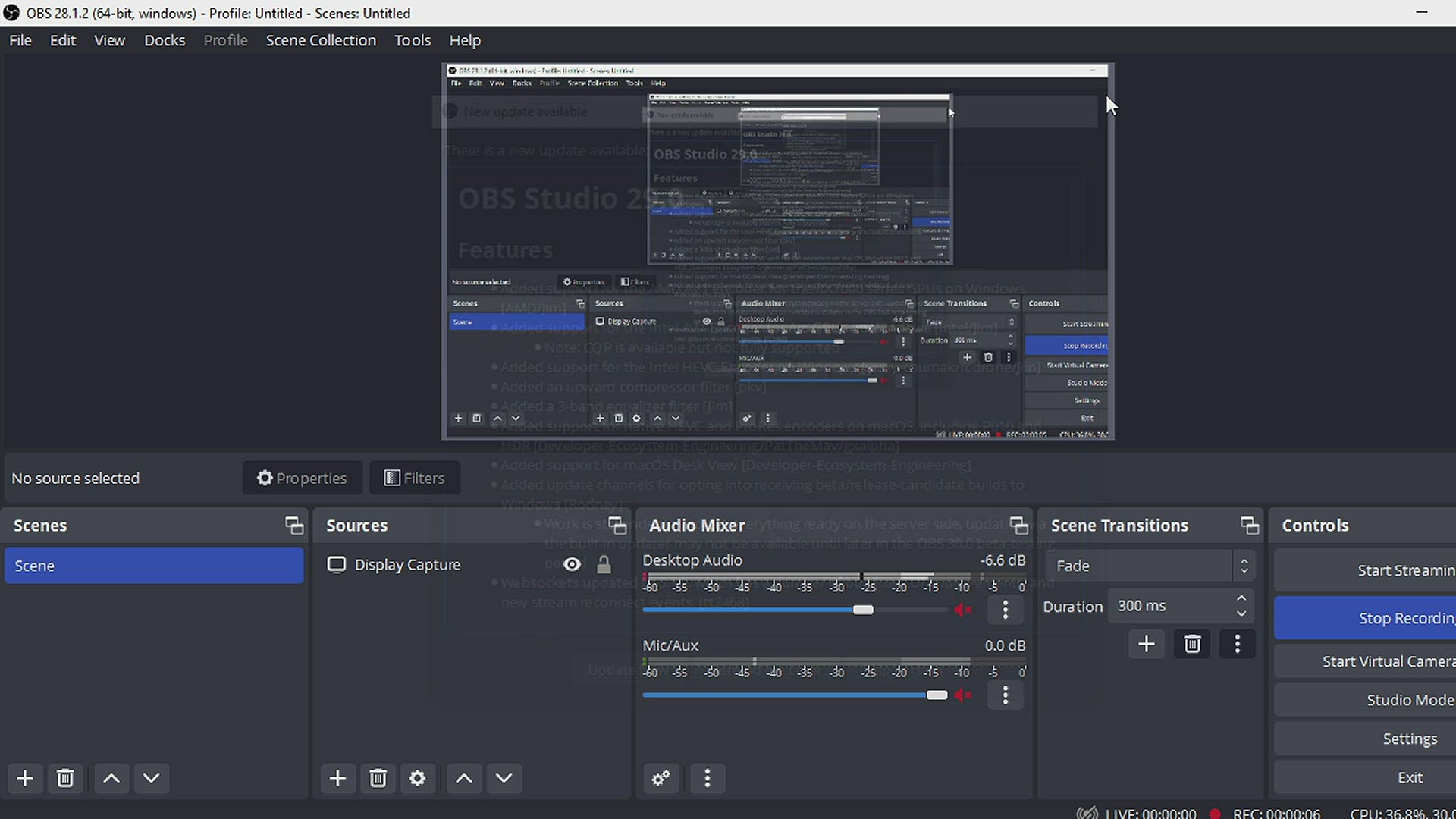1456x819 pixels.
Task: Open advanced audio properties gears icon
Action: [x=661, y=778]
